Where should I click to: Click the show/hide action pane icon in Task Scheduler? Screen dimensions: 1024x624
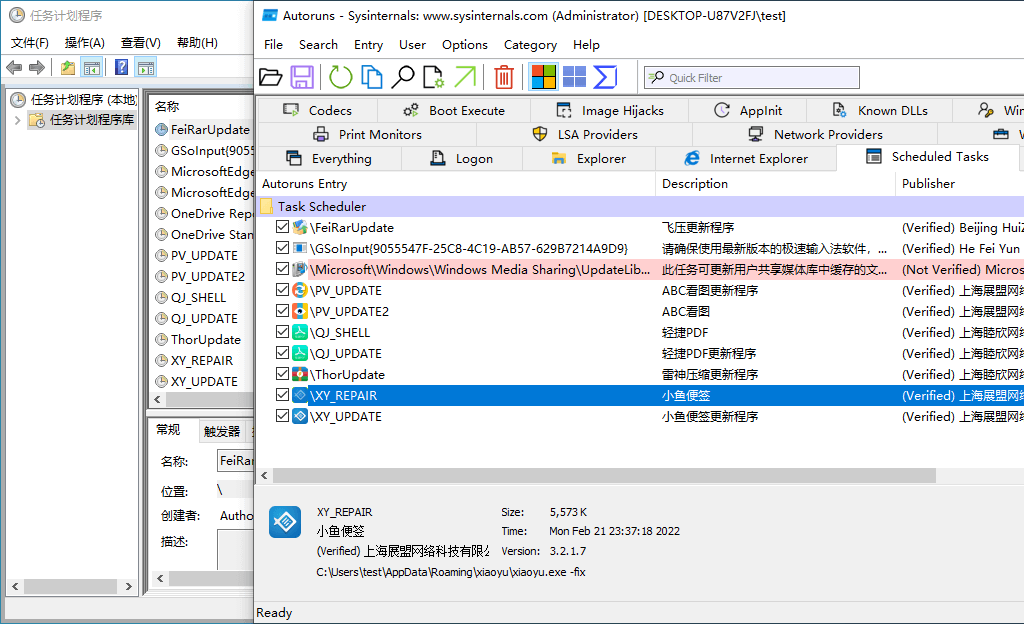click(x=146, y=67)
